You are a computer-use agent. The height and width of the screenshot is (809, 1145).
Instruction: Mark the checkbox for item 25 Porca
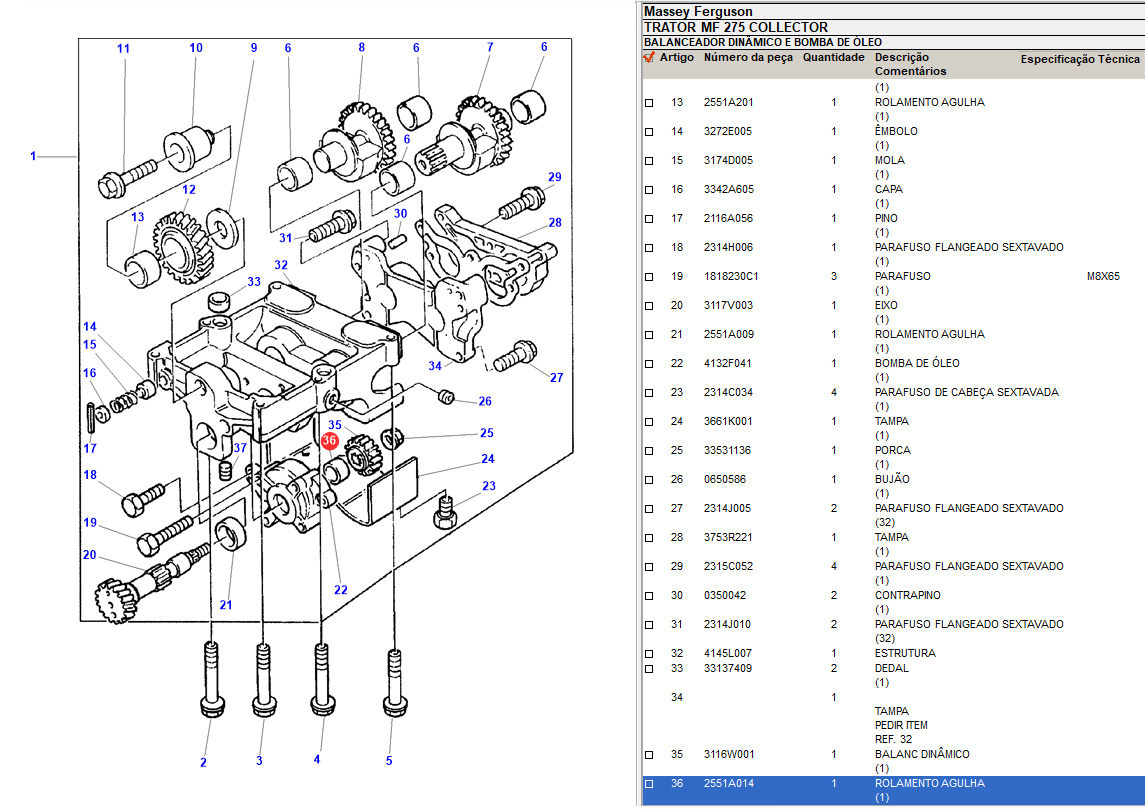(649, 451)
